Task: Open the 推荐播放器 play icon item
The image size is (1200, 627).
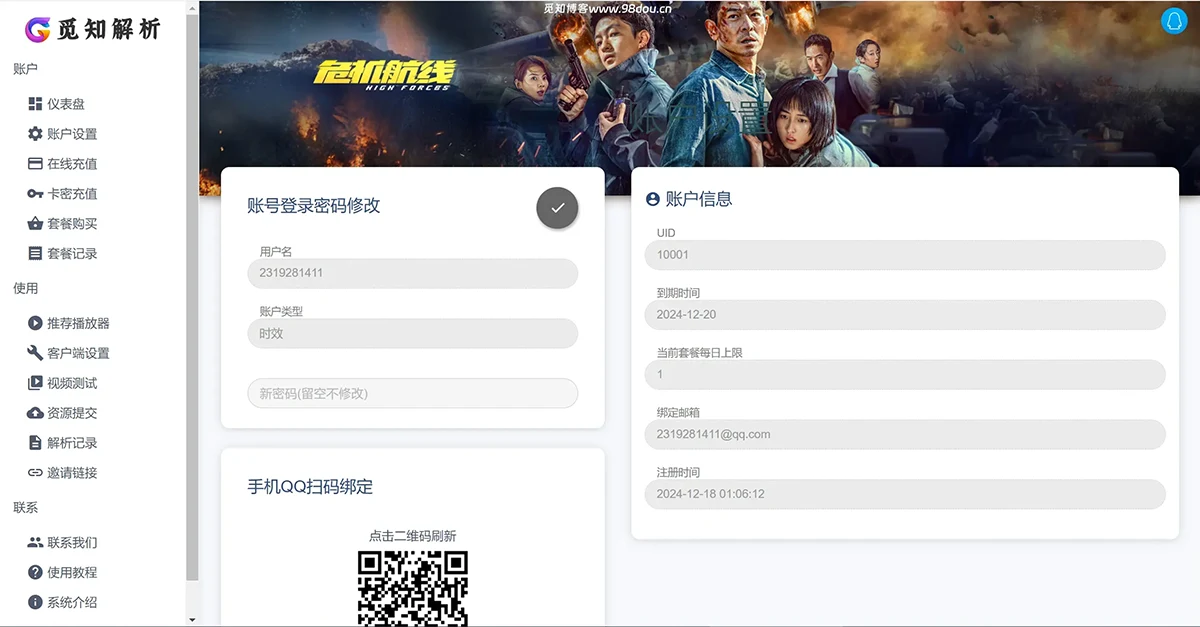Action: (x=35, y=323)
